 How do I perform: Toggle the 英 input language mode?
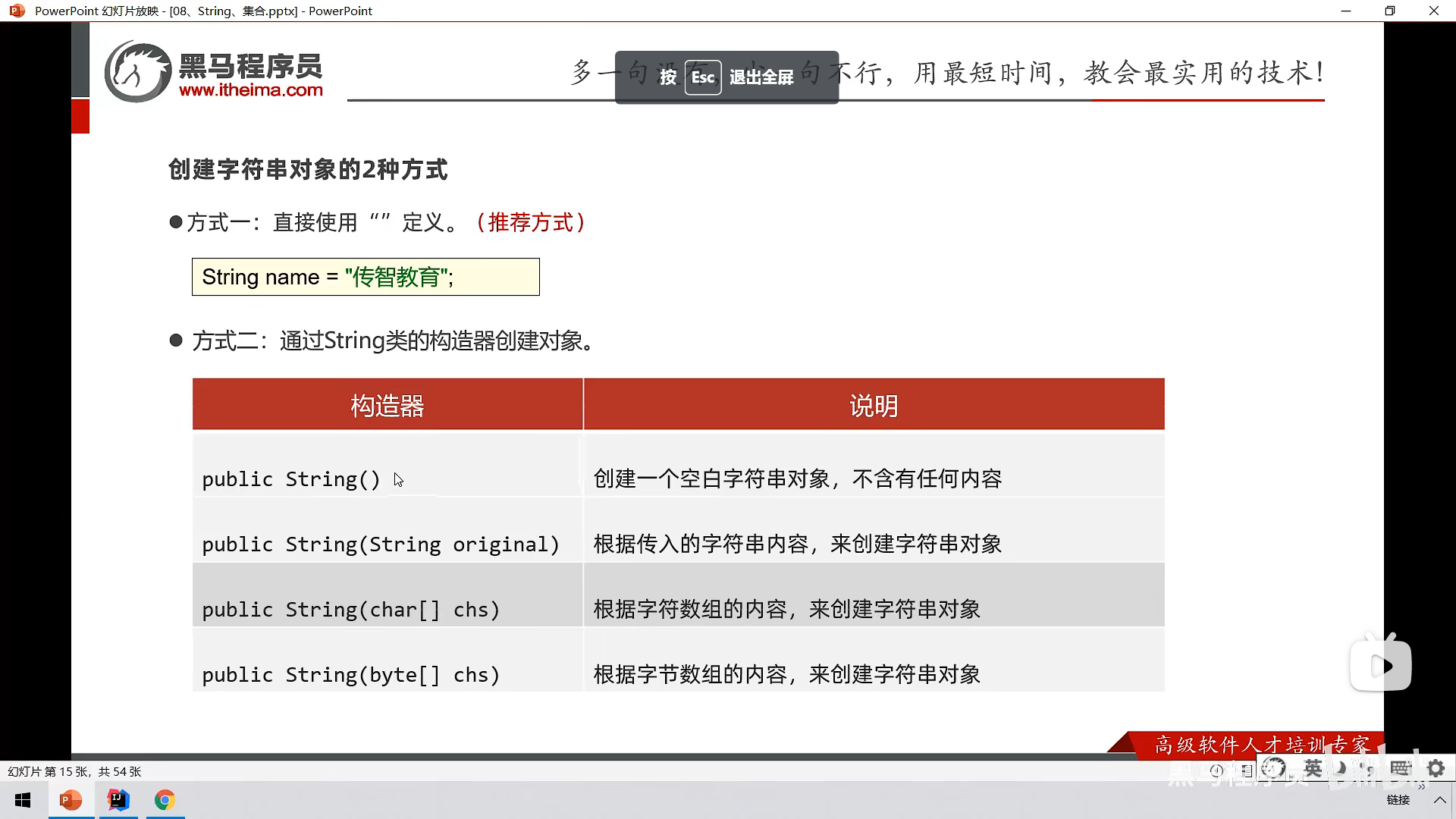pyautogui.click(x=1313, y=768)
